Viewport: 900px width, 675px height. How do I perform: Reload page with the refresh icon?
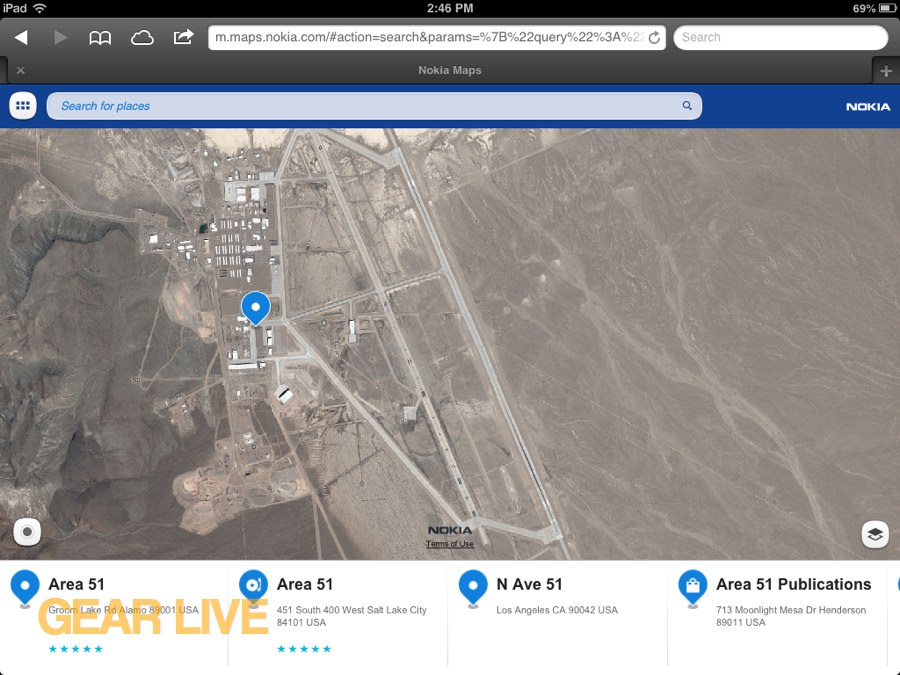coord(654,38)
